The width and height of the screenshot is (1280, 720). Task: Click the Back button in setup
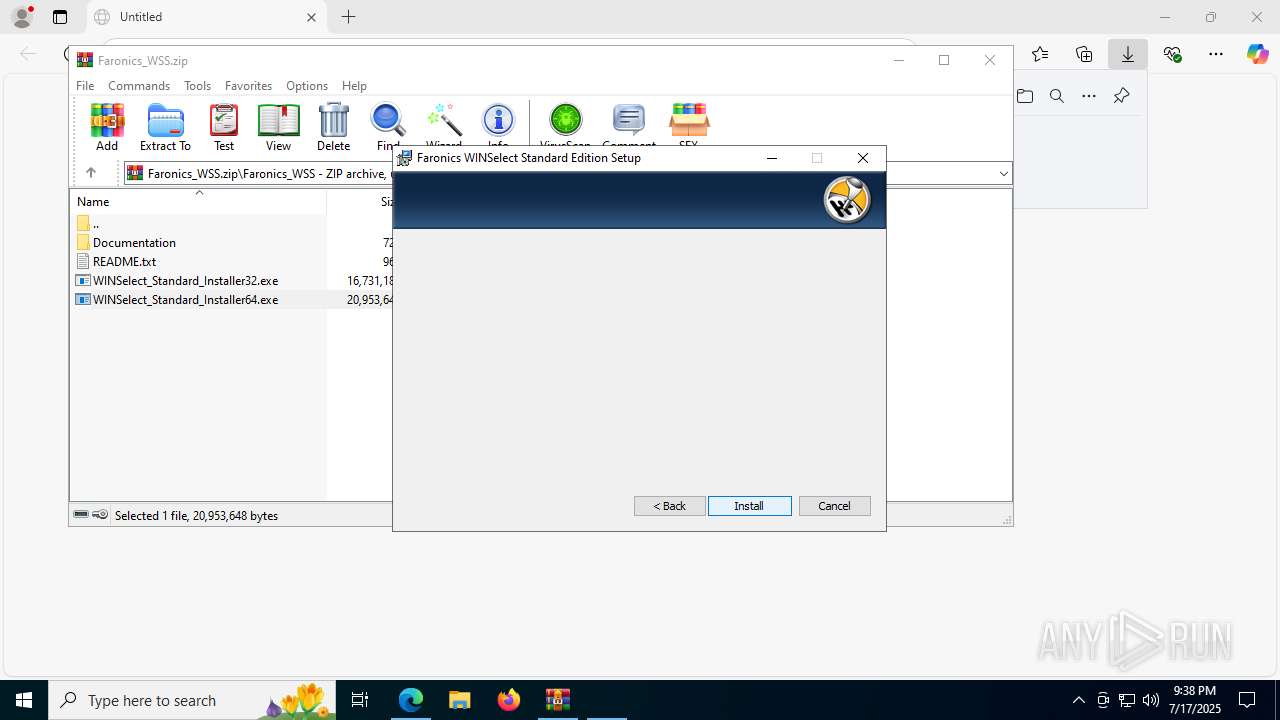[x=670, y=506]
